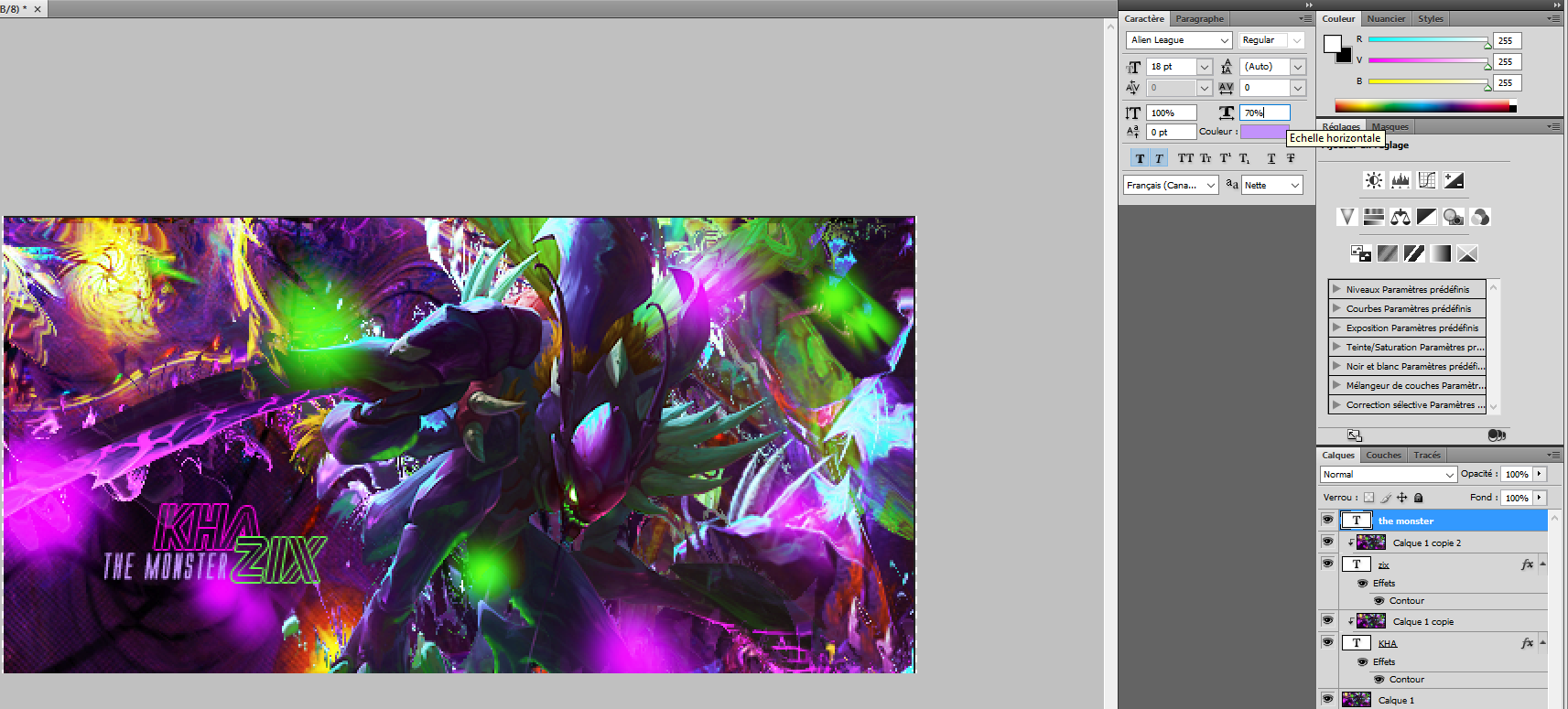Image resolution: width=1568 pixels, height=709 pixels.
Task: Click the clip-to-layer circles icon in Réglages footer
Action: (x=1497, y=435)
